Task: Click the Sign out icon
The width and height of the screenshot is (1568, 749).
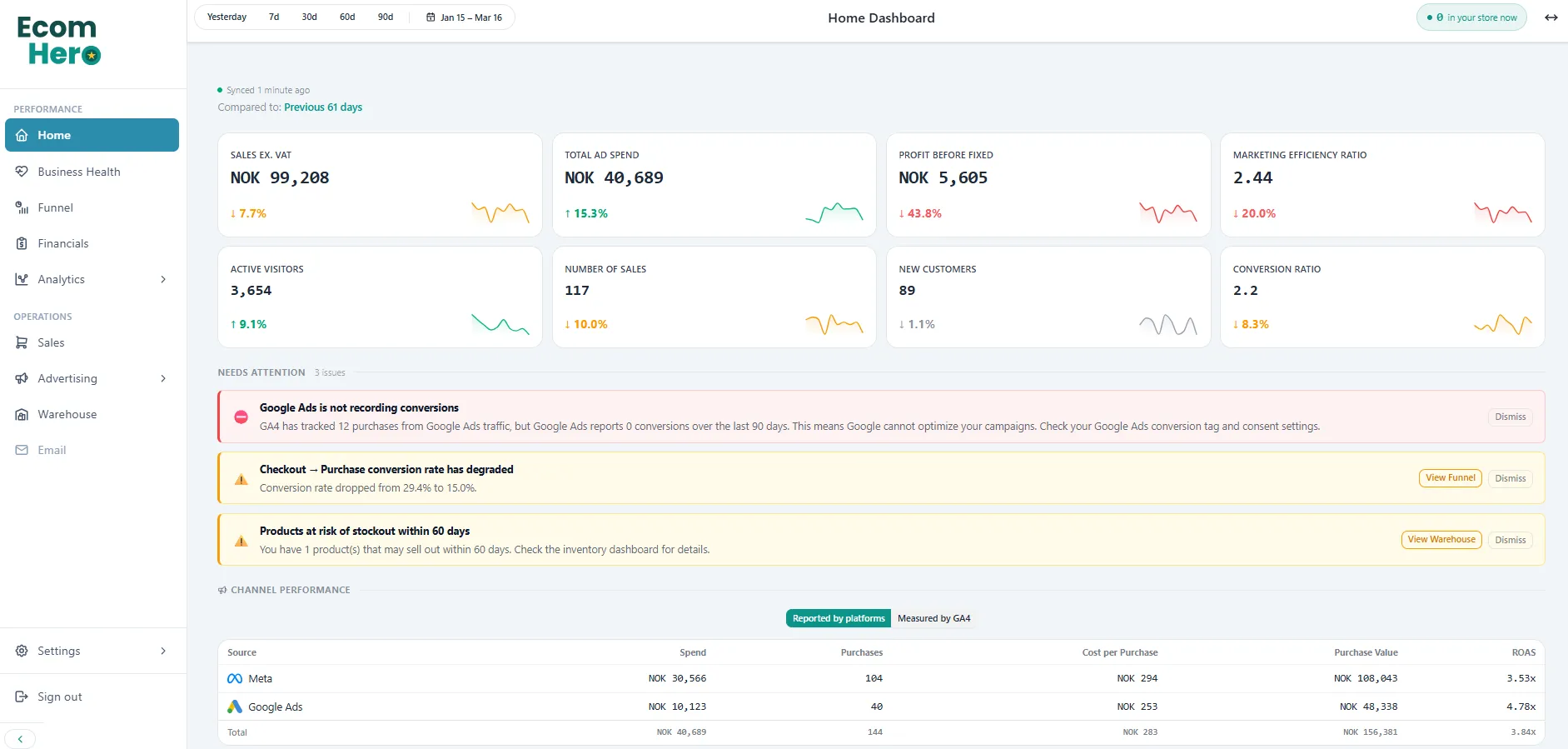Action: click(x=22, y=697)
